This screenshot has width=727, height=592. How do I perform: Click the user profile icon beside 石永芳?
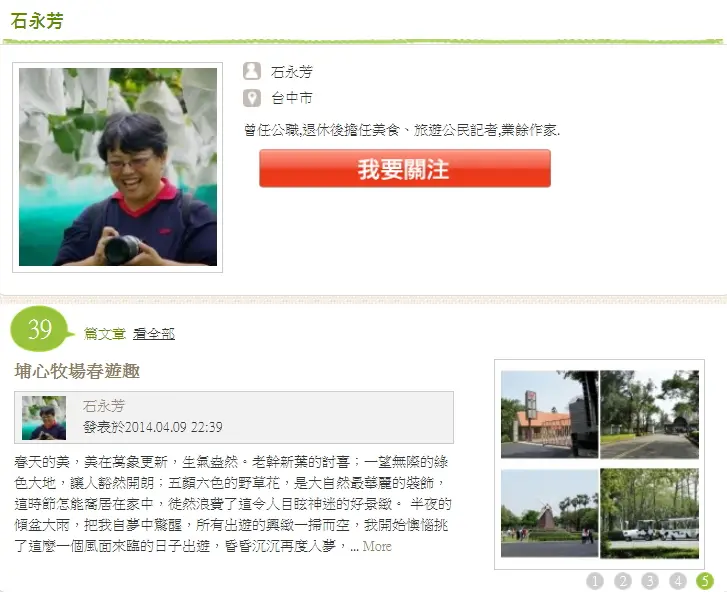pyautogui.click(x=252, y=71)
